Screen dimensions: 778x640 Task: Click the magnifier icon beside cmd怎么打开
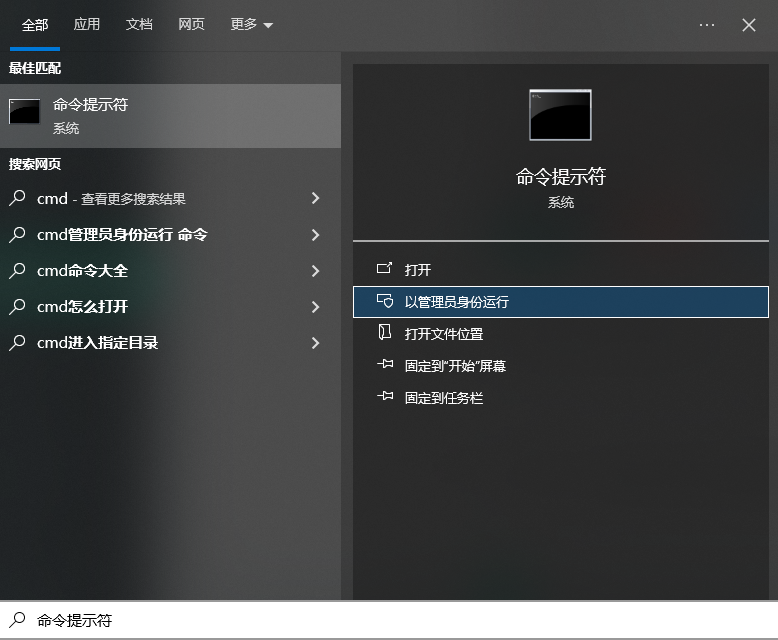coord(17,307)
